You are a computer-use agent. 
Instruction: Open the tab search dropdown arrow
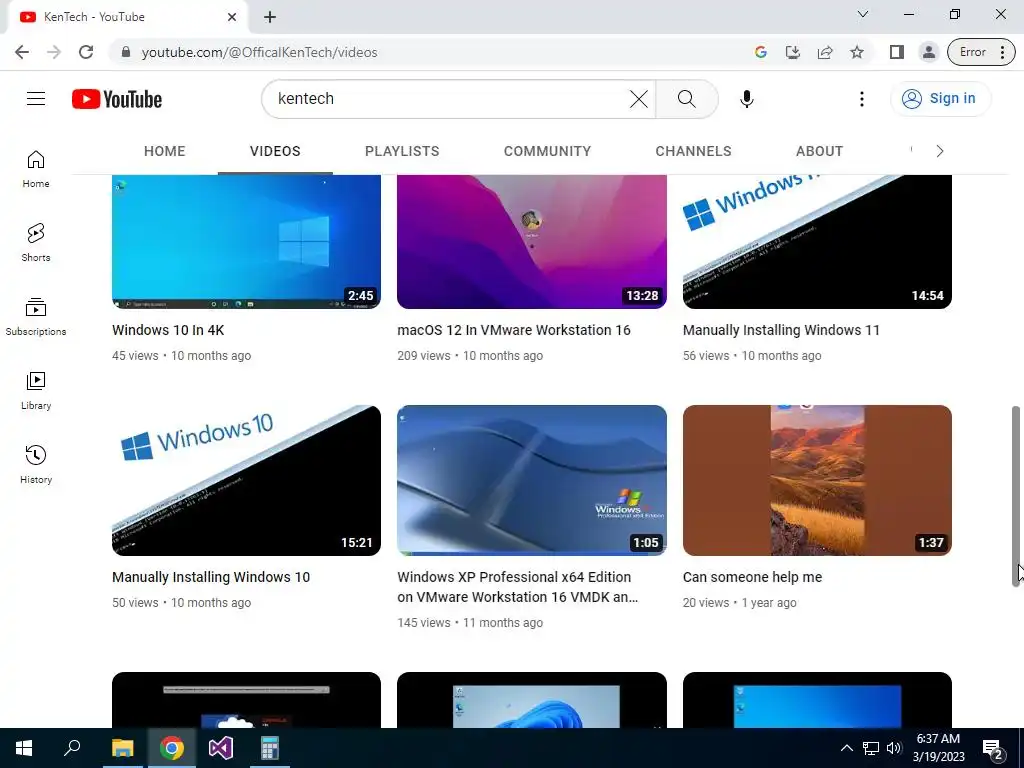[x=863, y=14]
